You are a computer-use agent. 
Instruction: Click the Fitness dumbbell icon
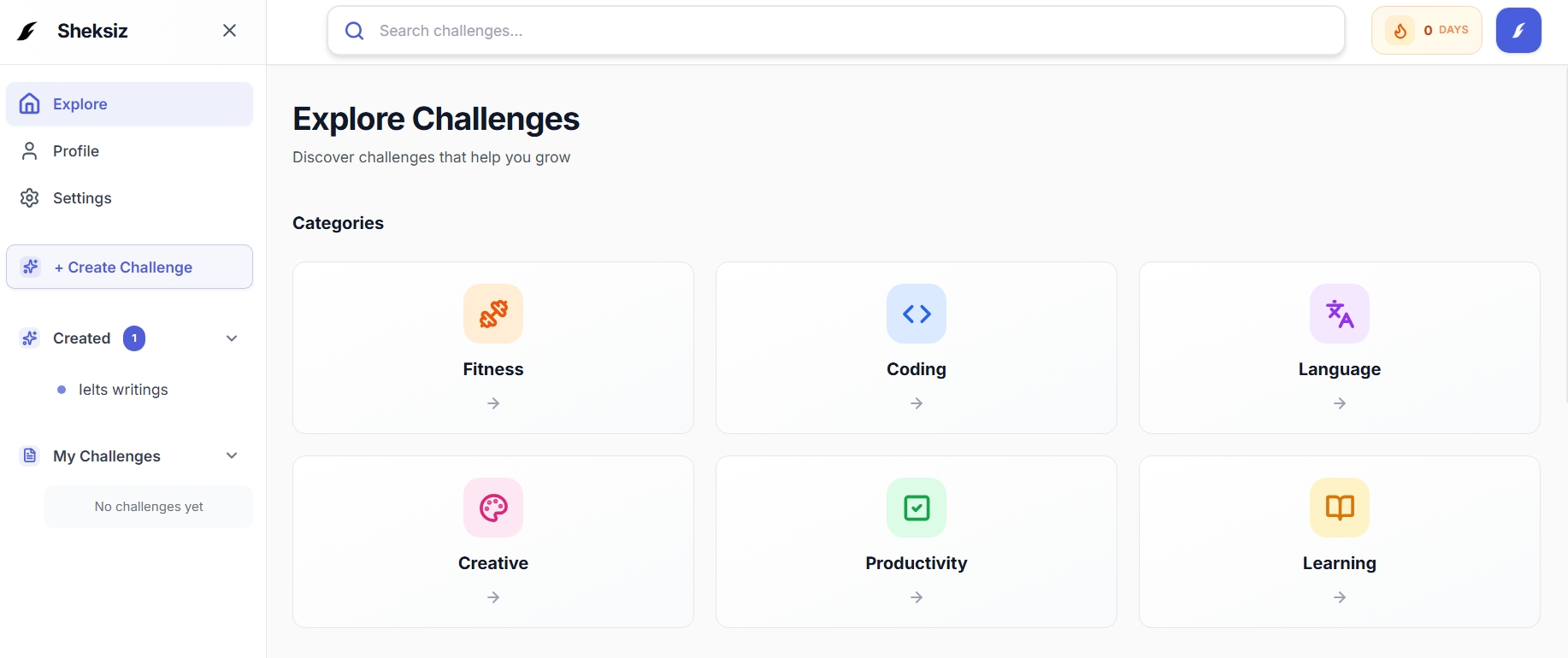tap(493, 314)
